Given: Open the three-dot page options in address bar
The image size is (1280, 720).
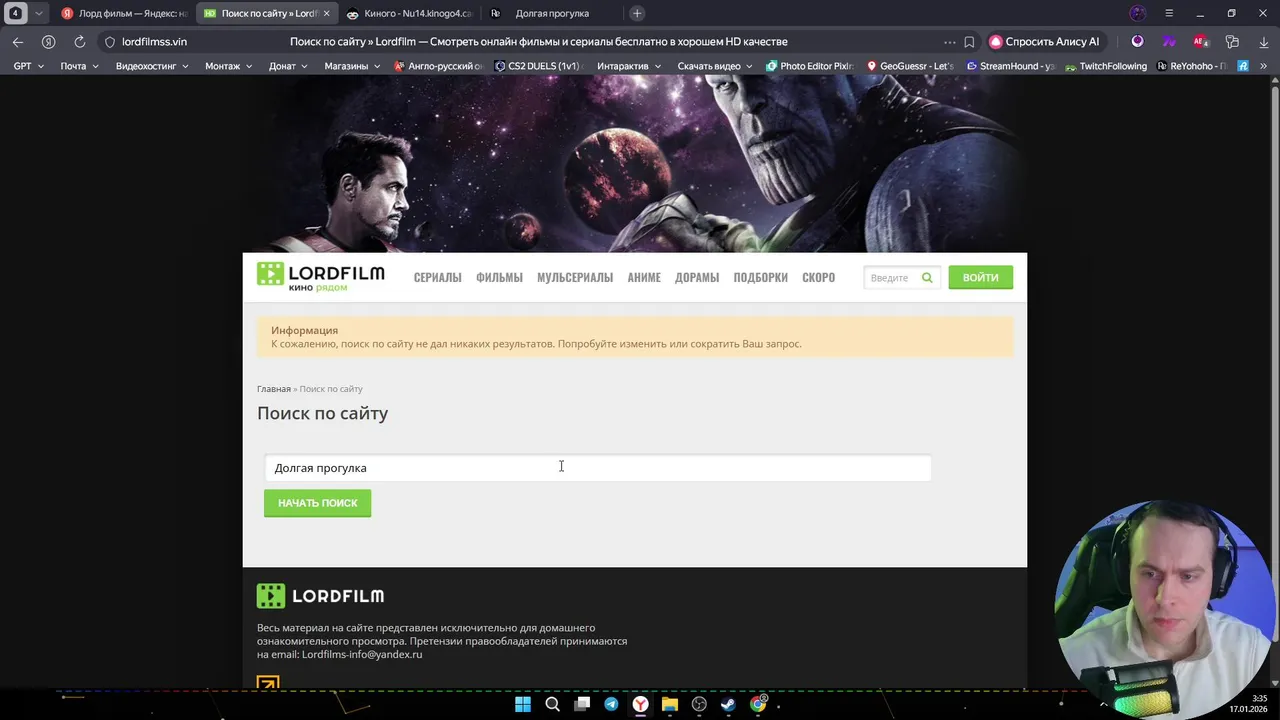Looking at the screenshot, I should tap(949, 42).
